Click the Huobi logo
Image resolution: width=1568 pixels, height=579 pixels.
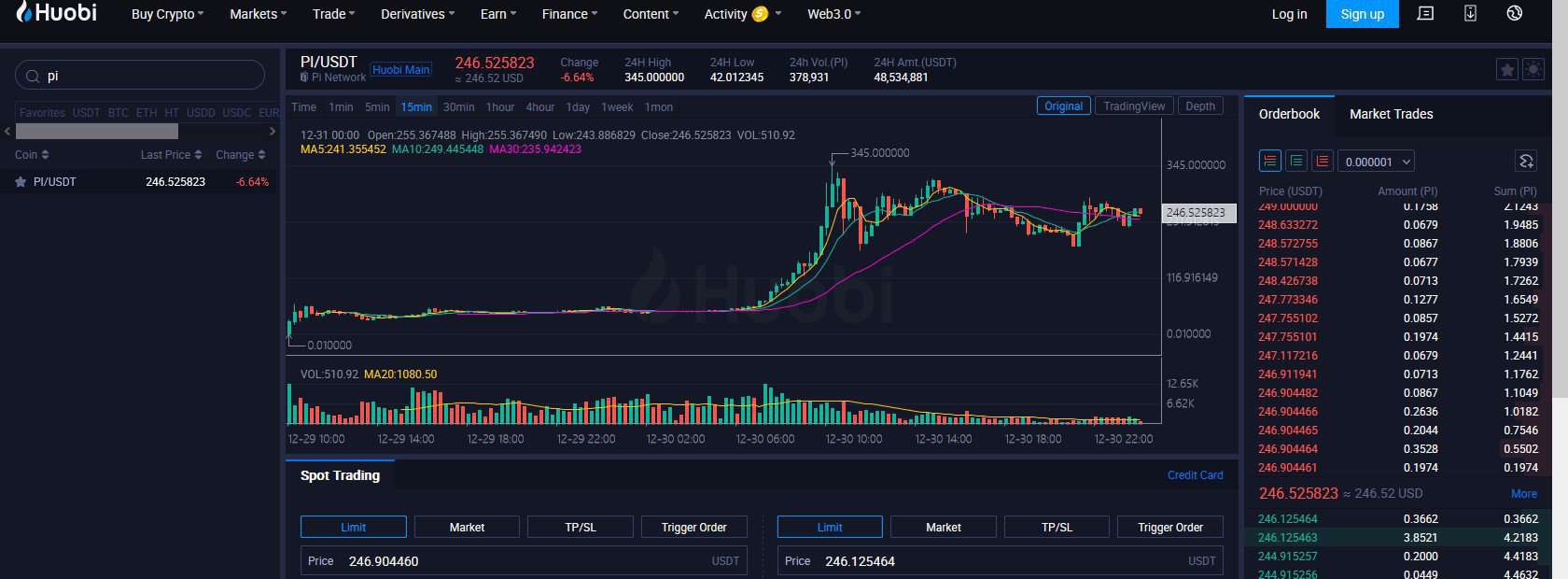pyautogui.click(x=57, y=13)
